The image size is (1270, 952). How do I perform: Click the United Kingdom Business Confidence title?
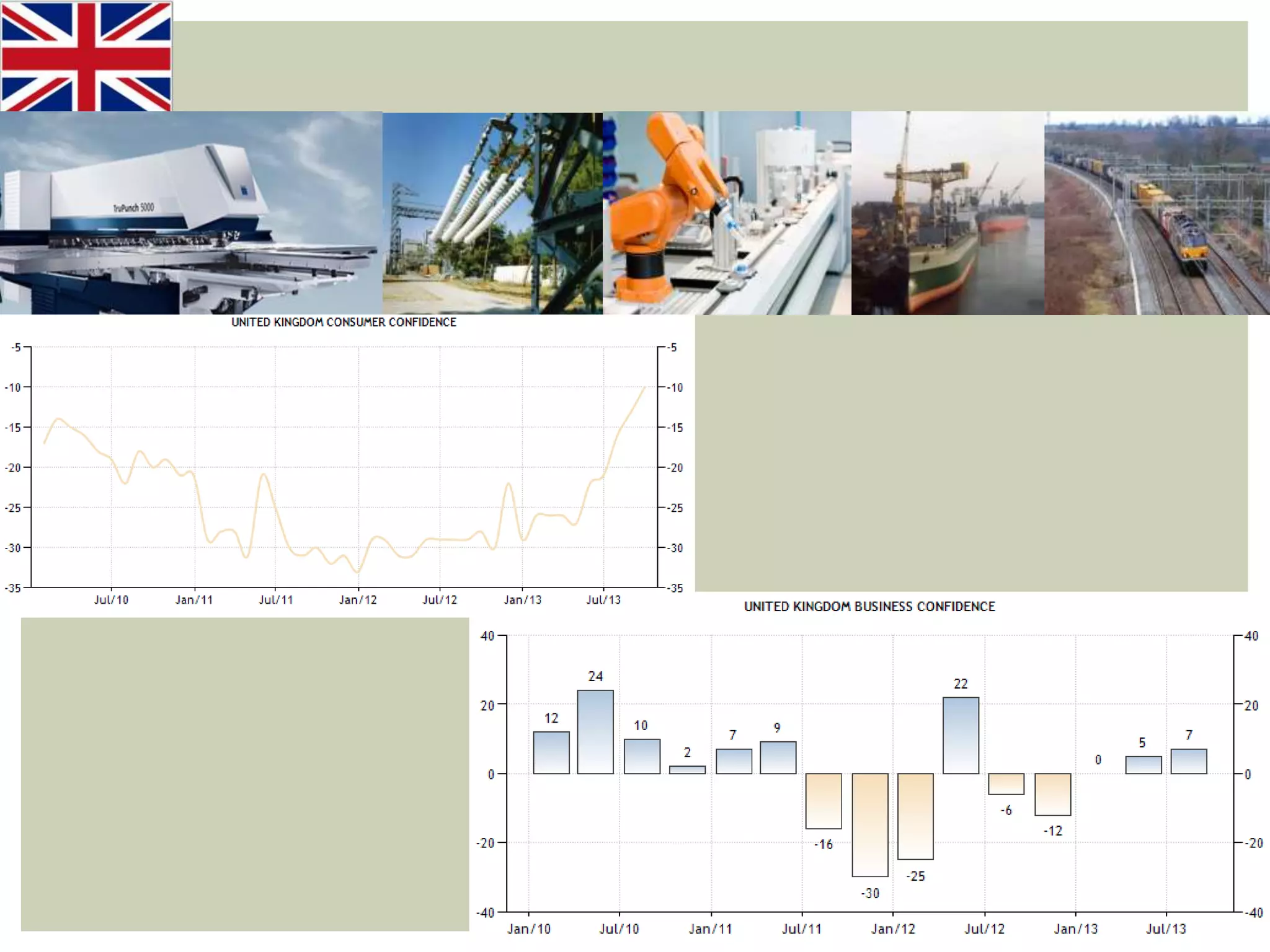[x=869, y=607]
